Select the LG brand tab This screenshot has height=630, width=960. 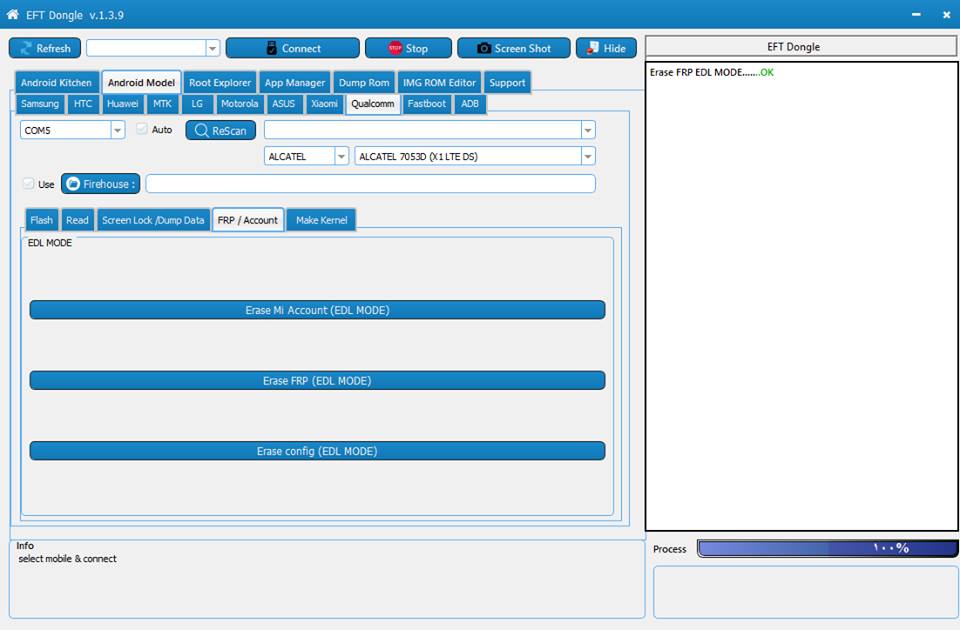click(x=197, y=103)
